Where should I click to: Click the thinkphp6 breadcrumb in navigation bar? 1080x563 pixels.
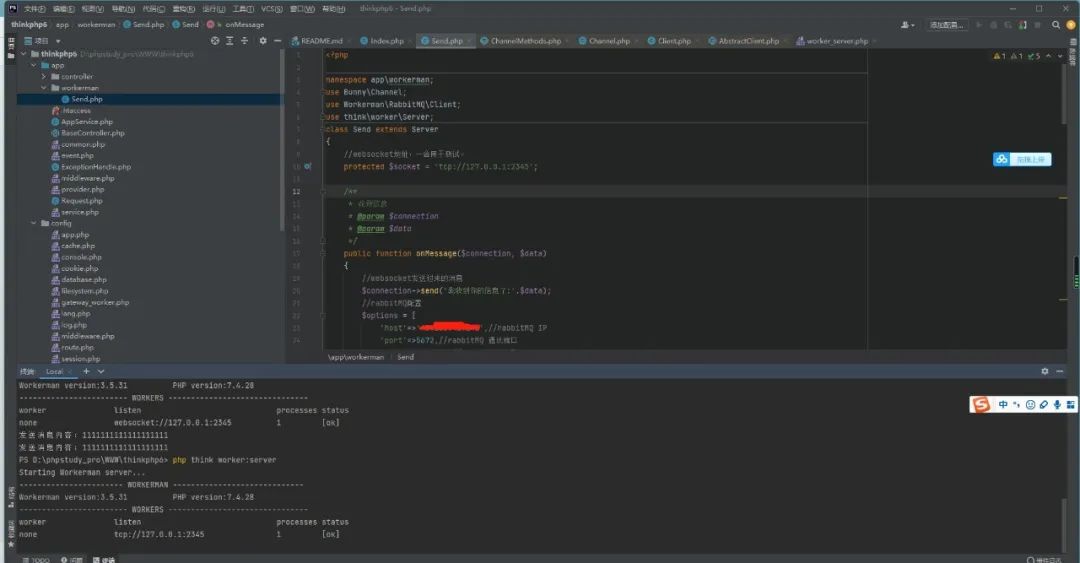29,25
